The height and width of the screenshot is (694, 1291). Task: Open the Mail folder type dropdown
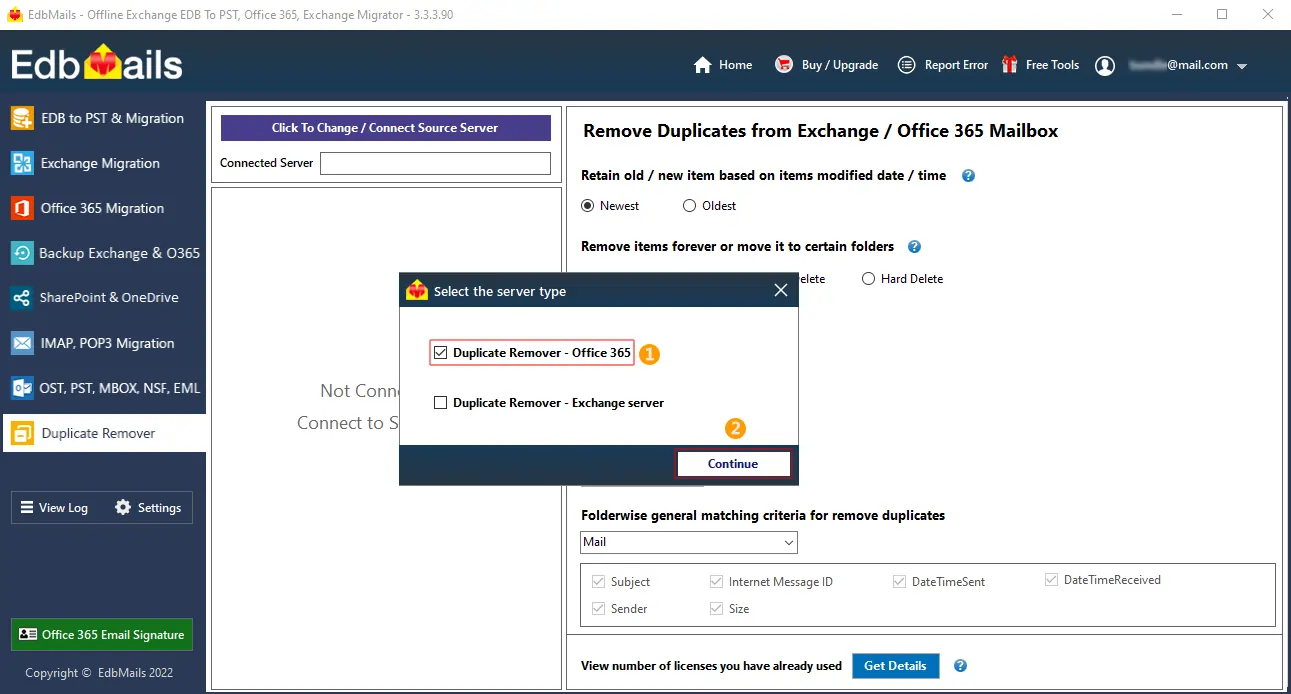point(689,542)
